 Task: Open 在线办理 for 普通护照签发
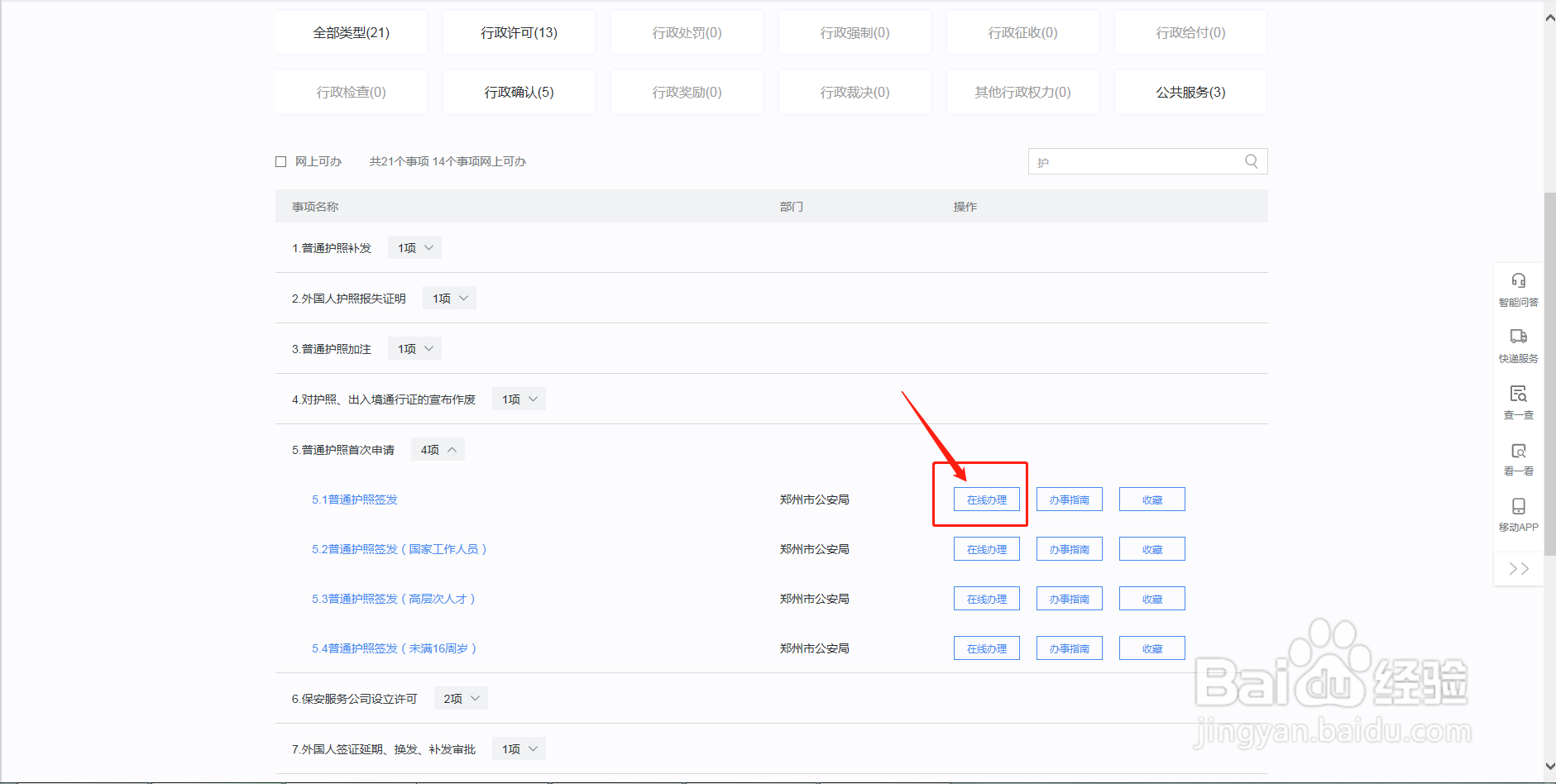click(986, 499)
